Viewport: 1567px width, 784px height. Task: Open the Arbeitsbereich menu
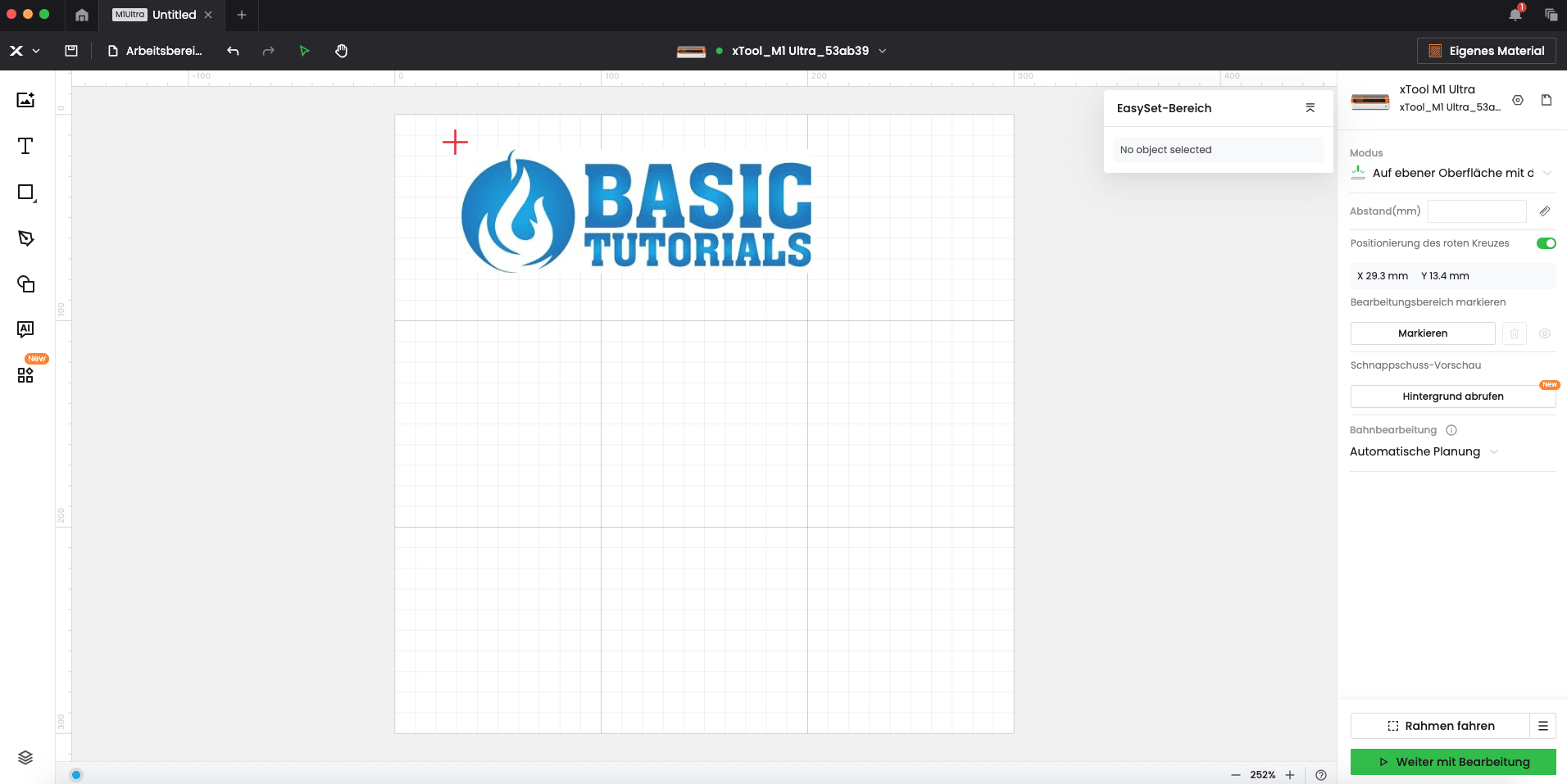(156, 51)
